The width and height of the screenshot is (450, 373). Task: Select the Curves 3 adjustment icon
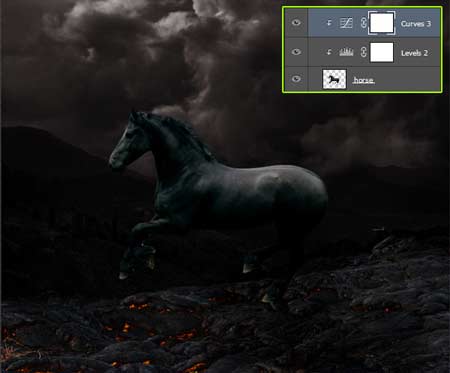[346, 23]
